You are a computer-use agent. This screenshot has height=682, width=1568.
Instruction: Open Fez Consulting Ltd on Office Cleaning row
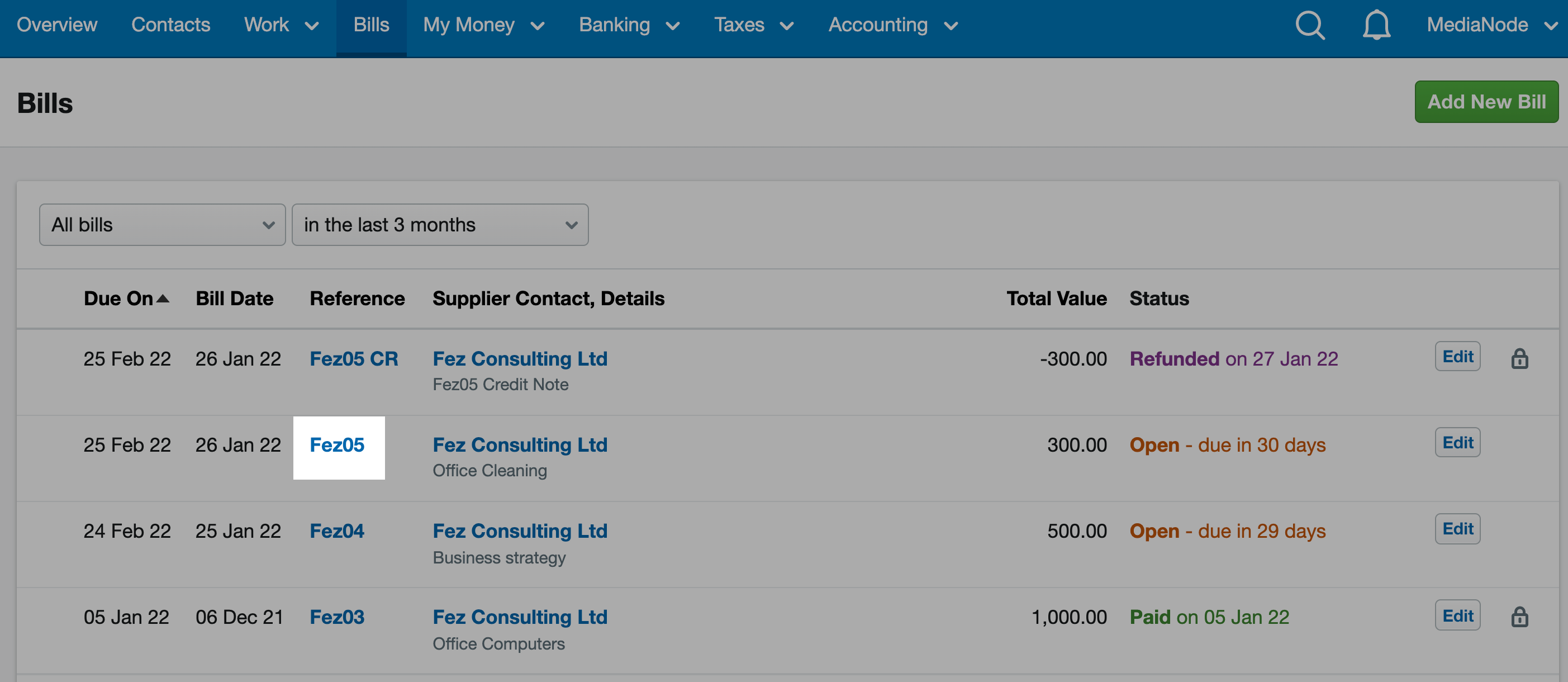click(x=520, y=445)
